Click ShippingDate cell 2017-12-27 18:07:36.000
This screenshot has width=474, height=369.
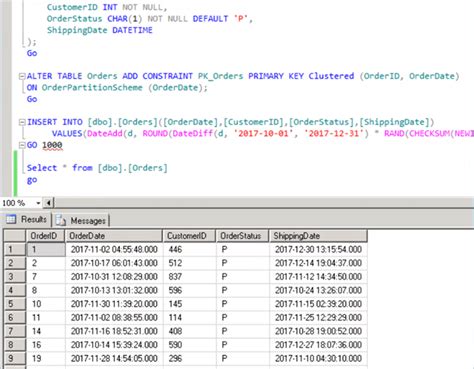pos(318,345)
